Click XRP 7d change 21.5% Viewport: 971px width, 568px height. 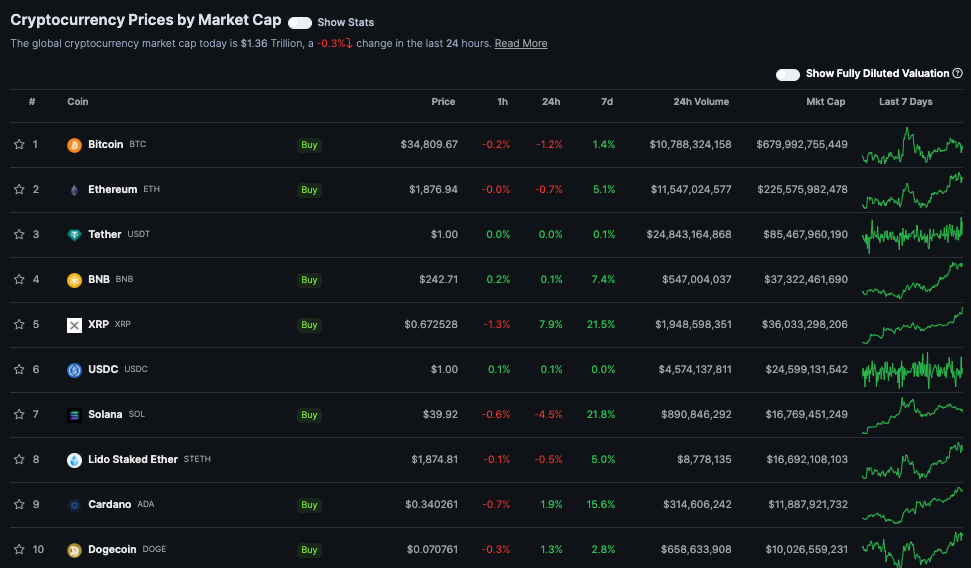601,325
